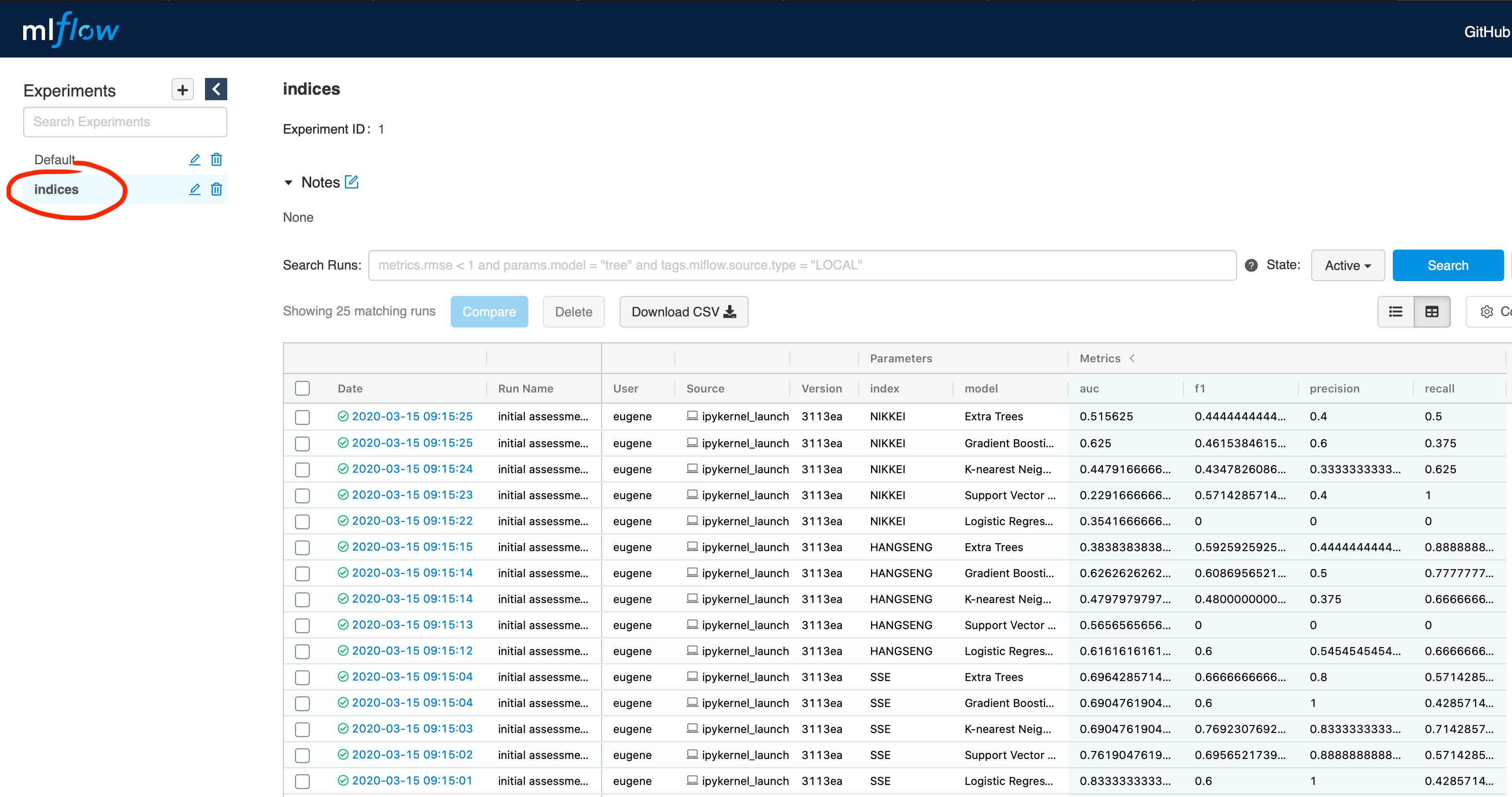Sort by the auc column header

1089,388
